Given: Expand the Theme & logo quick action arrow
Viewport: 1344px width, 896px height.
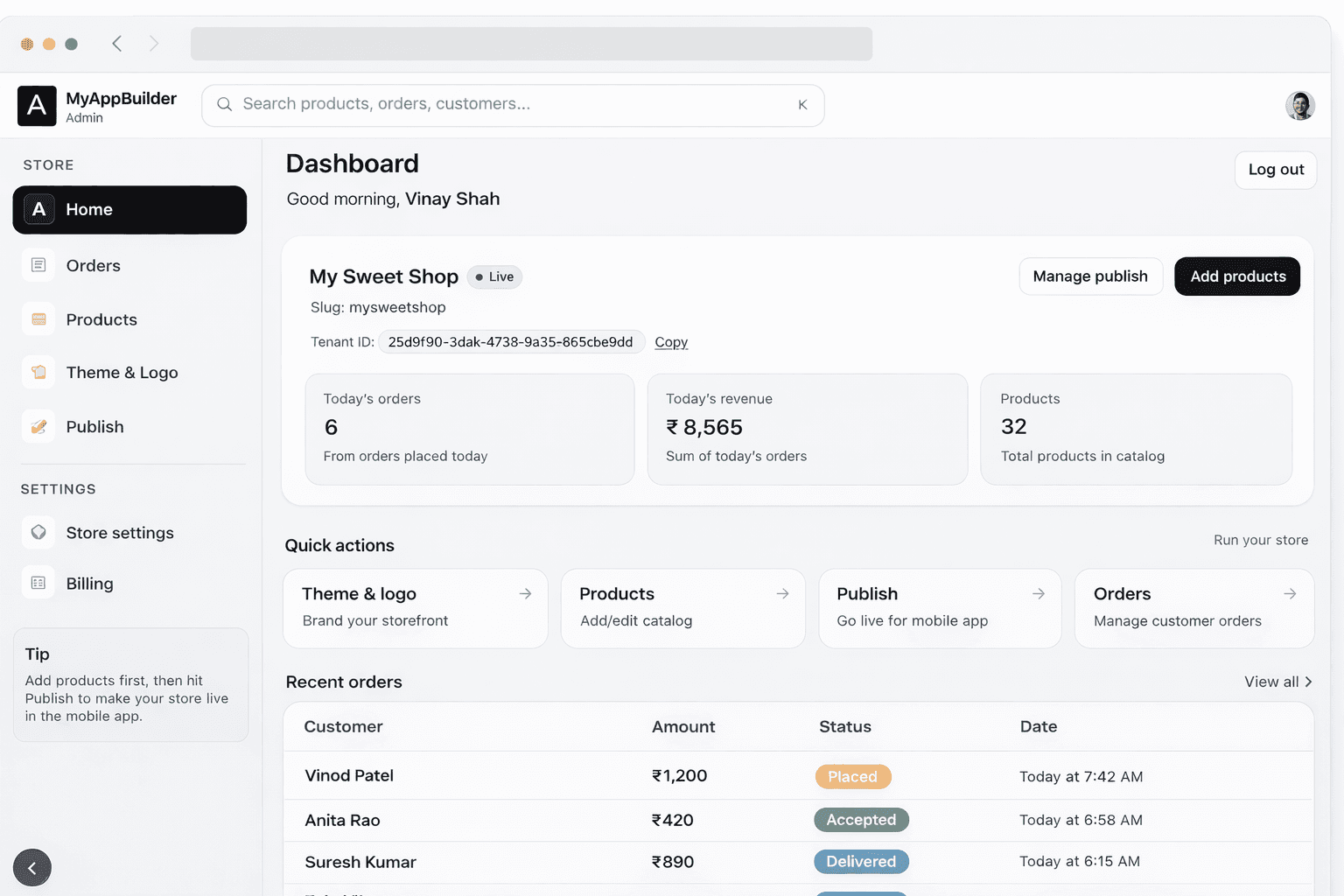Looking at the screenshot, I should [x=525, y=593].
